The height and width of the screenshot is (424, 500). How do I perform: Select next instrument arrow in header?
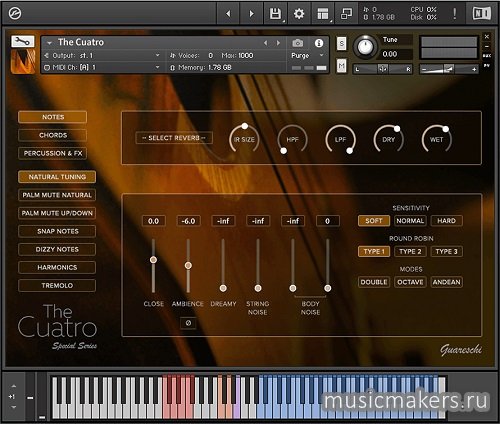278,43
